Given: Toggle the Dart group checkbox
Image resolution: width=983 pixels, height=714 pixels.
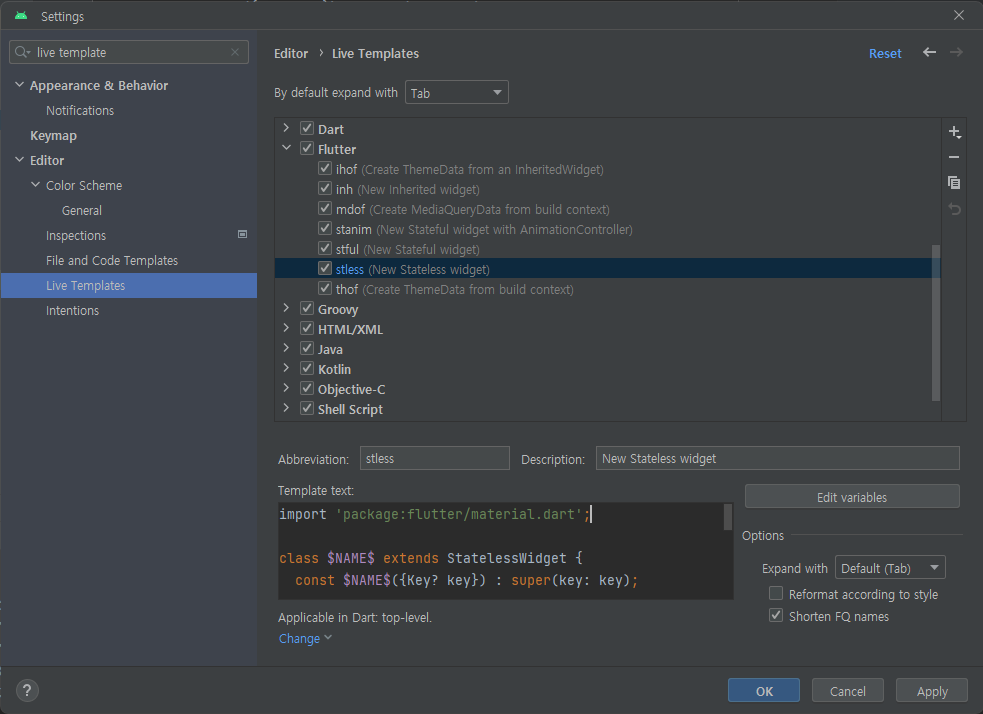Looking at the screenshot, I should (307, 129).
